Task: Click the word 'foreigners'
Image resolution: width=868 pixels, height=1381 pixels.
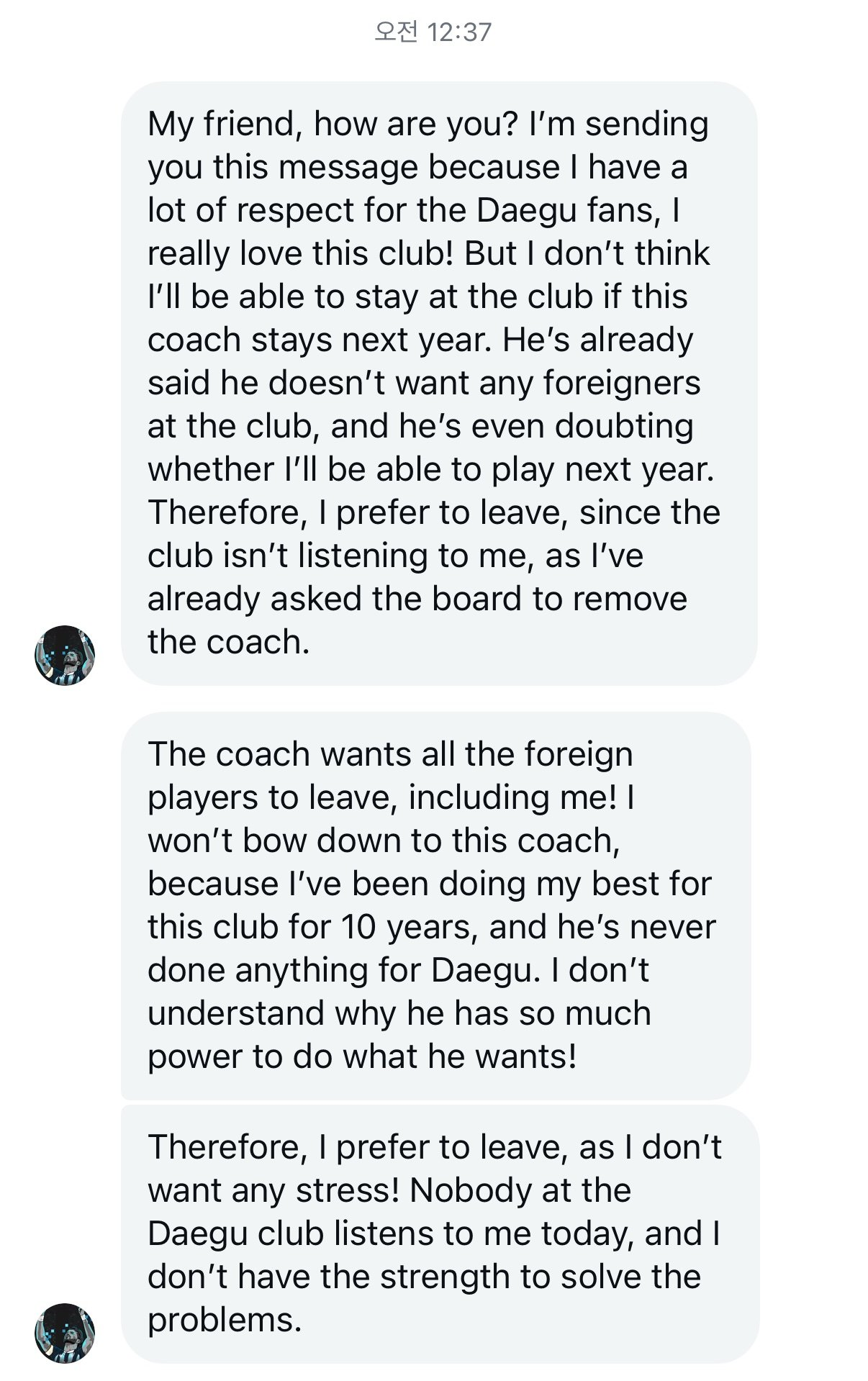Action: 621,383
